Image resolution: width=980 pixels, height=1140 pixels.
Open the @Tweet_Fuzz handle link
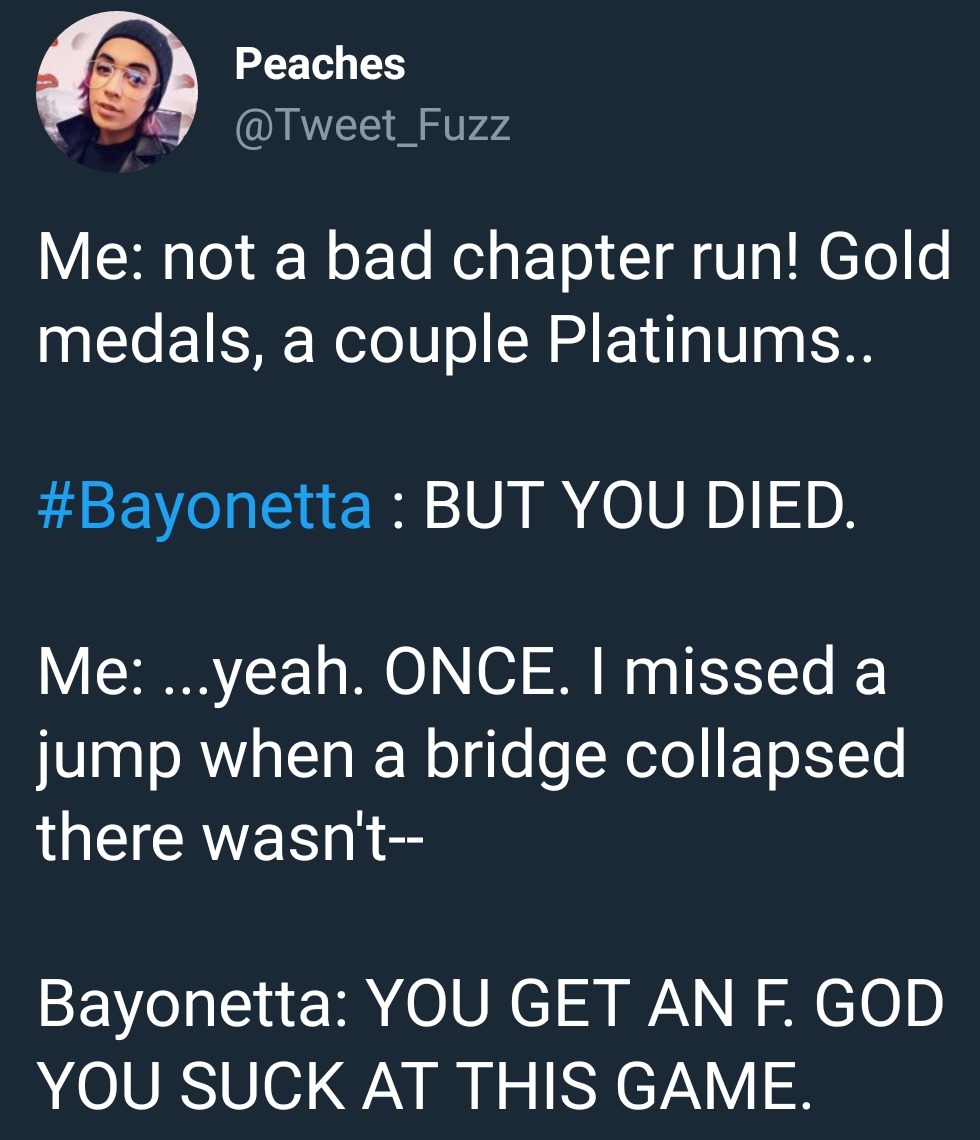(372, 125)
